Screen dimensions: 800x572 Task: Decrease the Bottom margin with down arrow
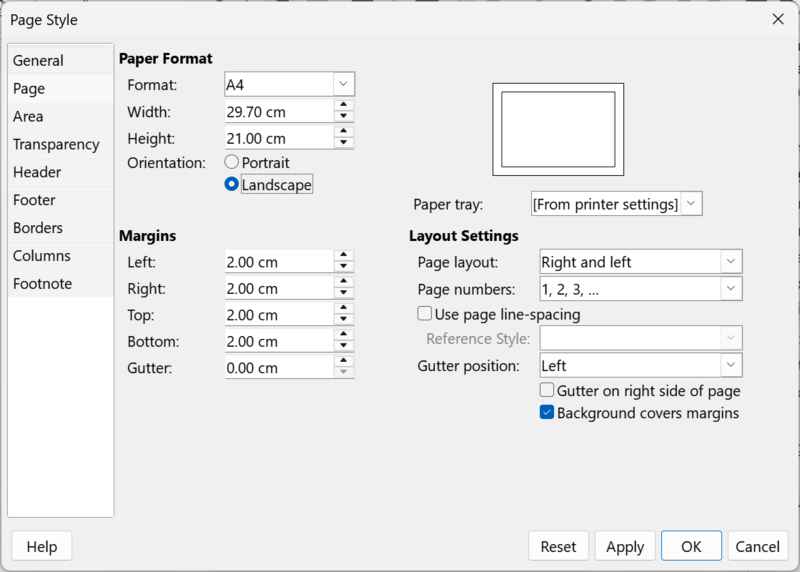[343, 345]
